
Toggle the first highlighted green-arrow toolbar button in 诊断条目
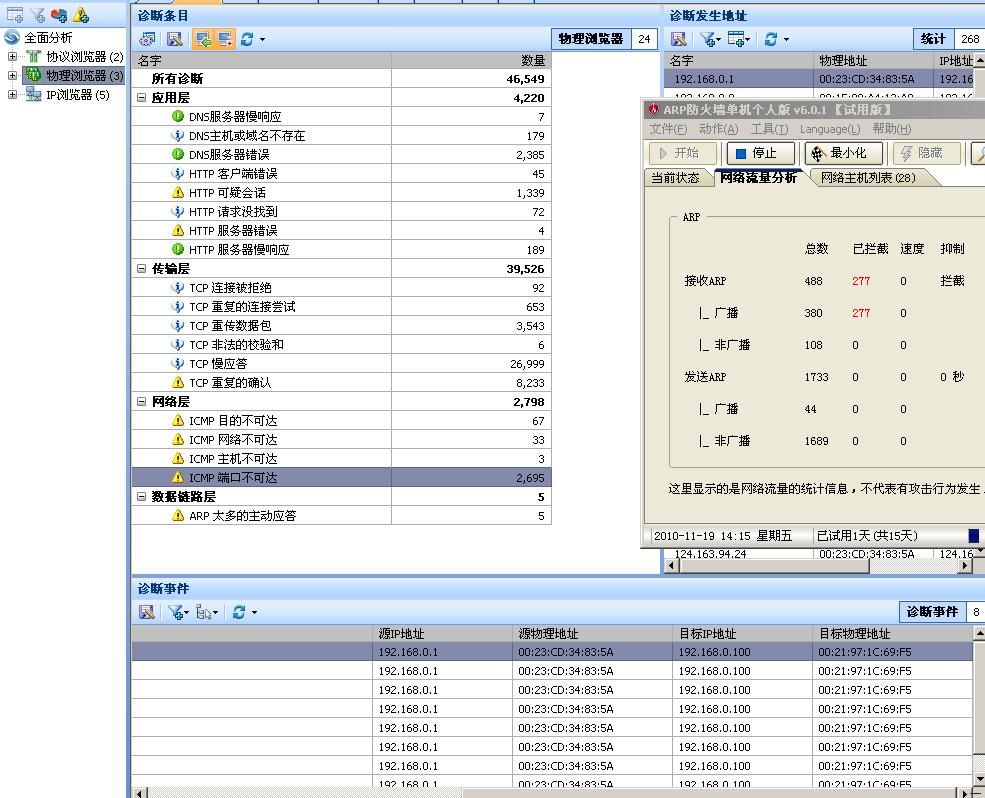pyautogui.click(x=203, y=39)
